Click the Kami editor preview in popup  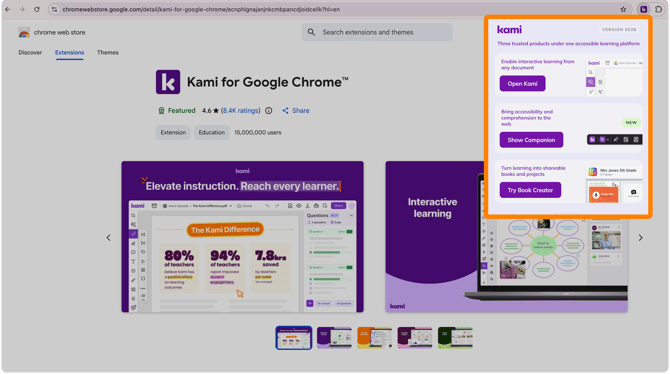614,77
